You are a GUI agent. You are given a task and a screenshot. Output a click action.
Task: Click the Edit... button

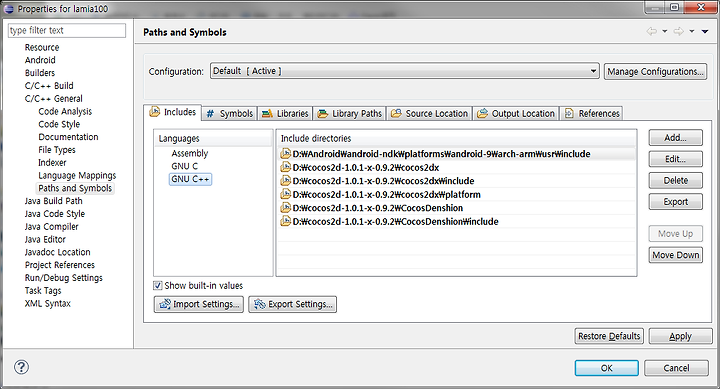(x=675, y=159)
